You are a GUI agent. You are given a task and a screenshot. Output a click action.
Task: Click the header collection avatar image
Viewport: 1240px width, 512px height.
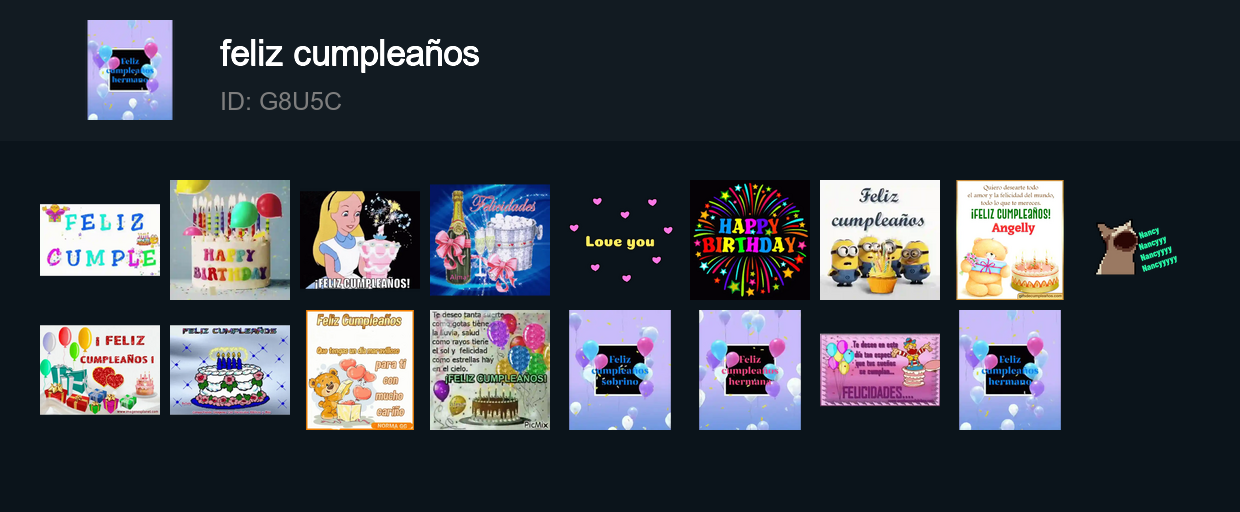(130, 70)
